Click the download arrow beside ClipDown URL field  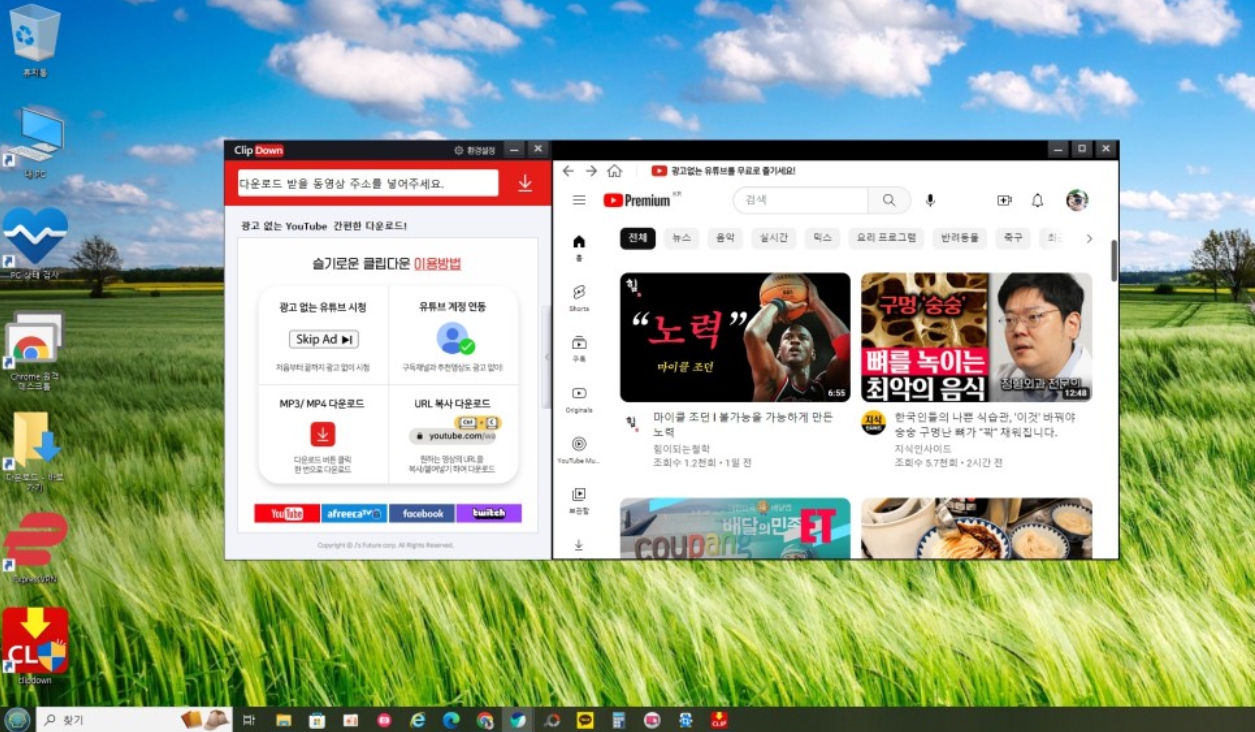tap(525, 183)
